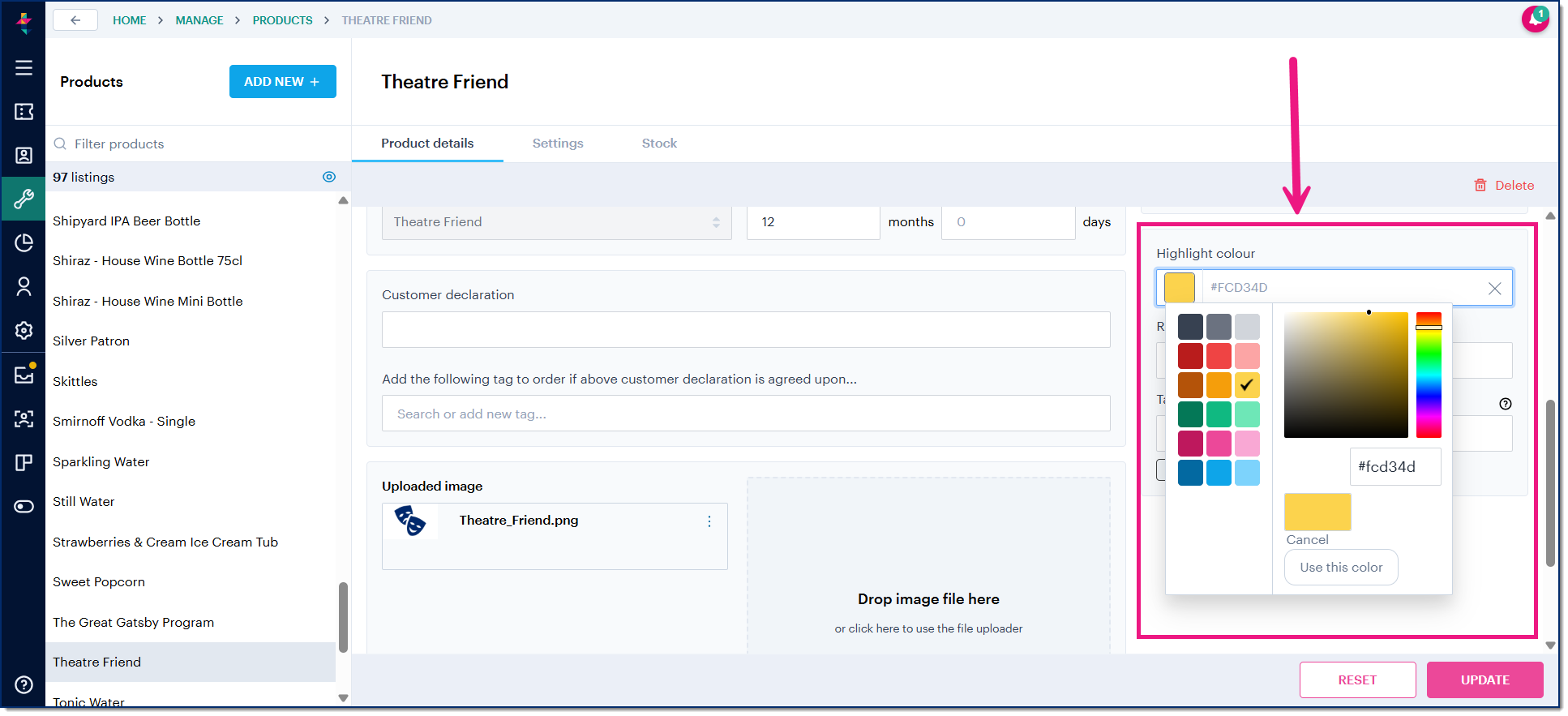Click the Filter products search field
Viewport: 1568px width, 716px height.
[x=199, y=144]
